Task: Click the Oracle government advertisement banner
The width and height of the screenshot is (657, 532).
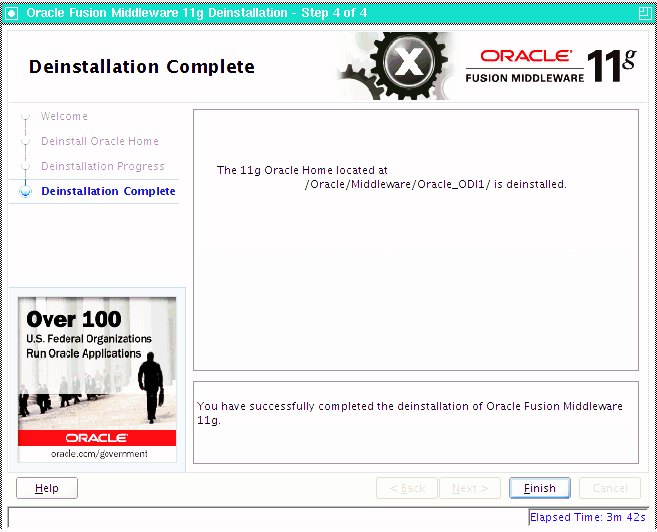Action: pyautogui.click(x=97, y=380)
